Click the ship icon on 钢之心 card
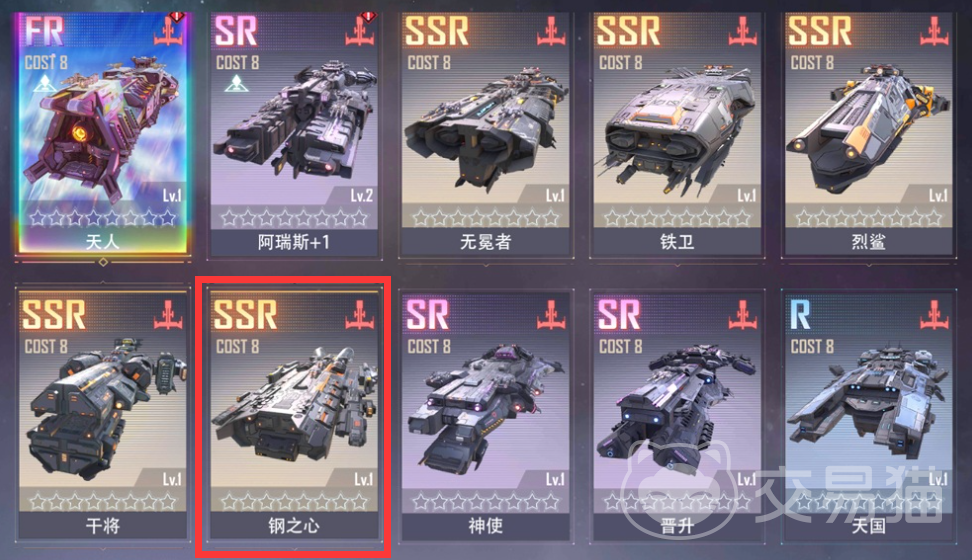 [360, 315]
